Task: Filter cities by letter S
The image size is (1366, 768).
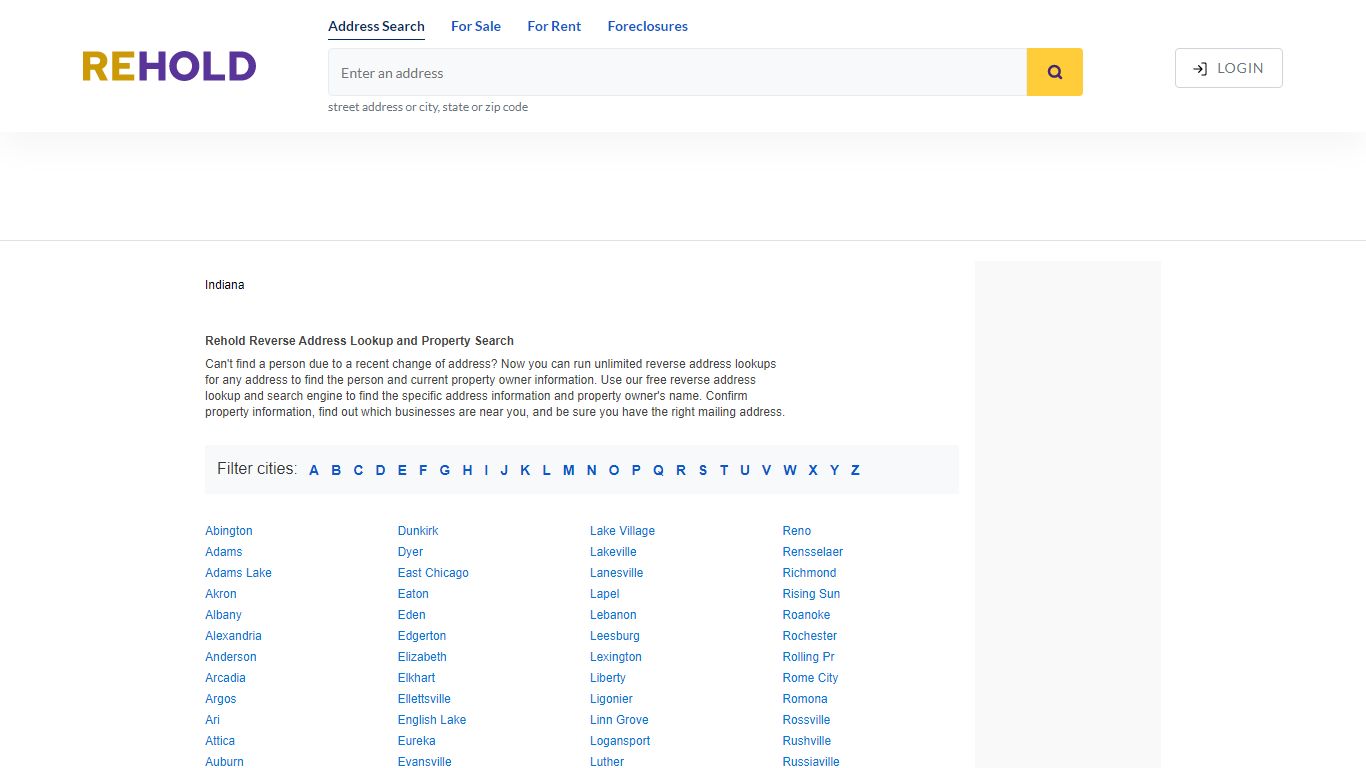Action: click(x=703, y=470)
